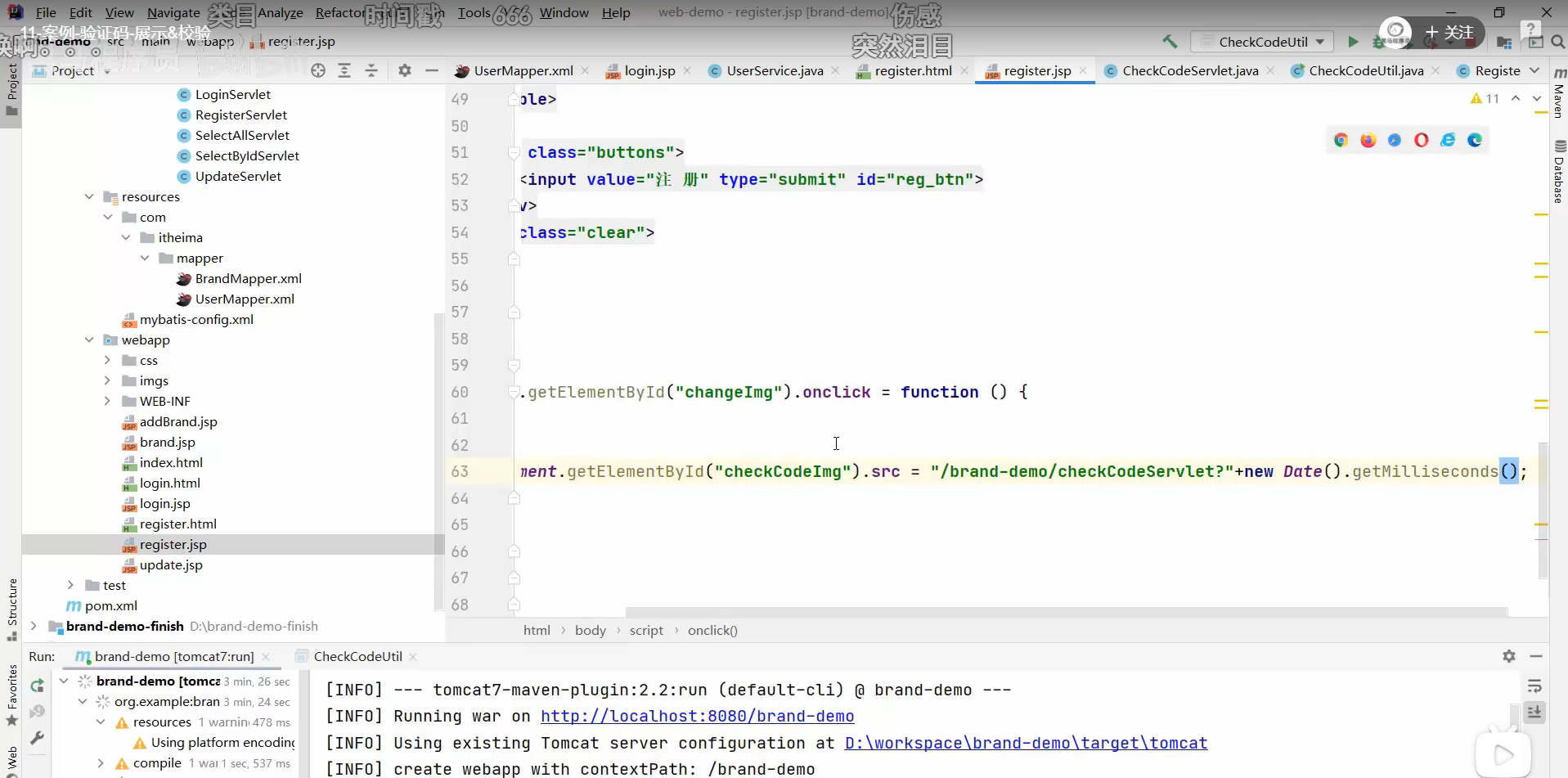Click the locate opened file icon in Project panel

point(318,70)
